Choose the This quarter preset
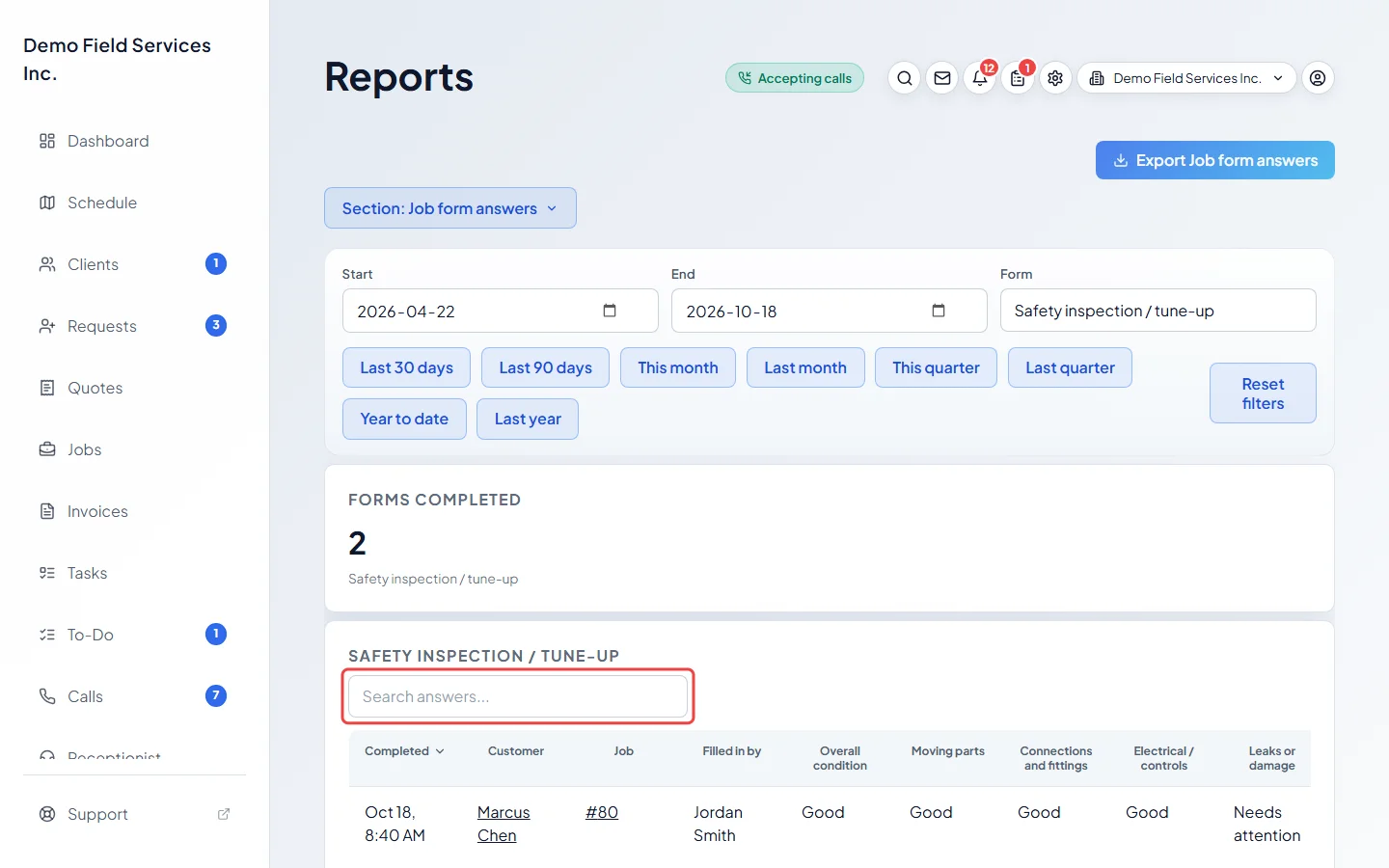This screenshot has width=1389, height=868. [936, 367]
